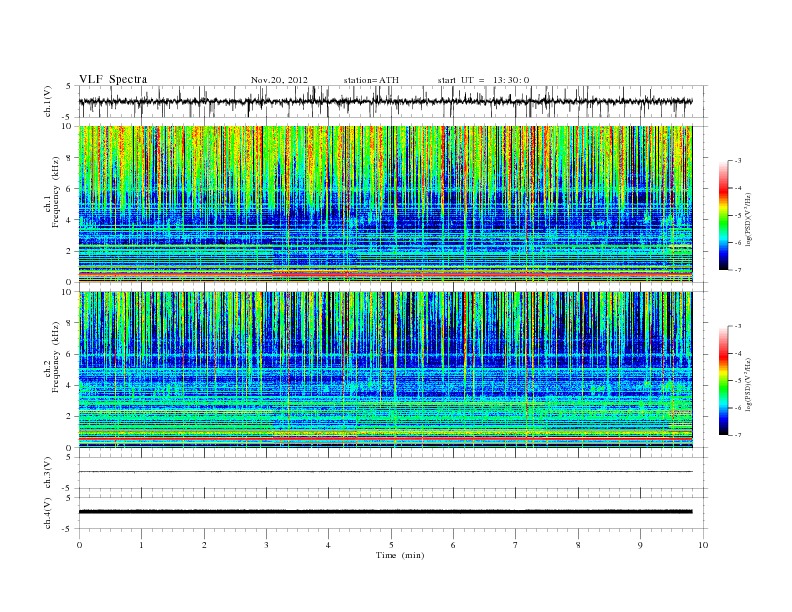
Task: Click the "-3" value on the upper color bar
Action: (x=737, y=161)
